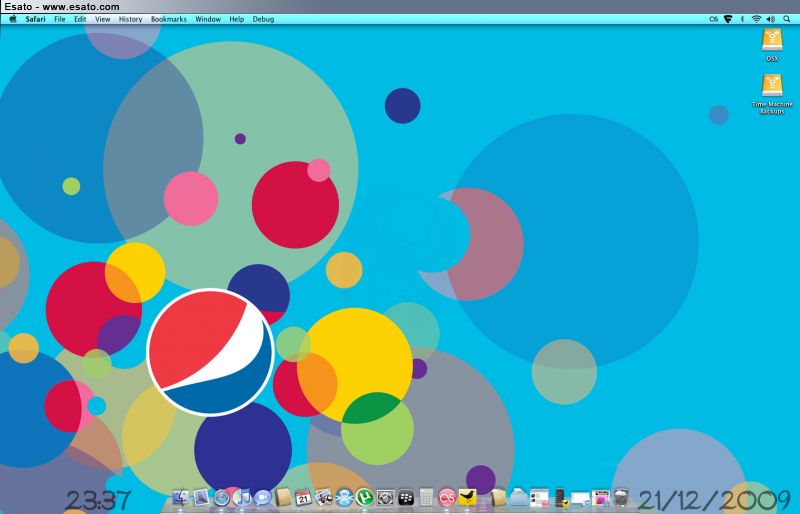Open the Window menu
This screenshot has height=514, width=800.
point(208,19)
